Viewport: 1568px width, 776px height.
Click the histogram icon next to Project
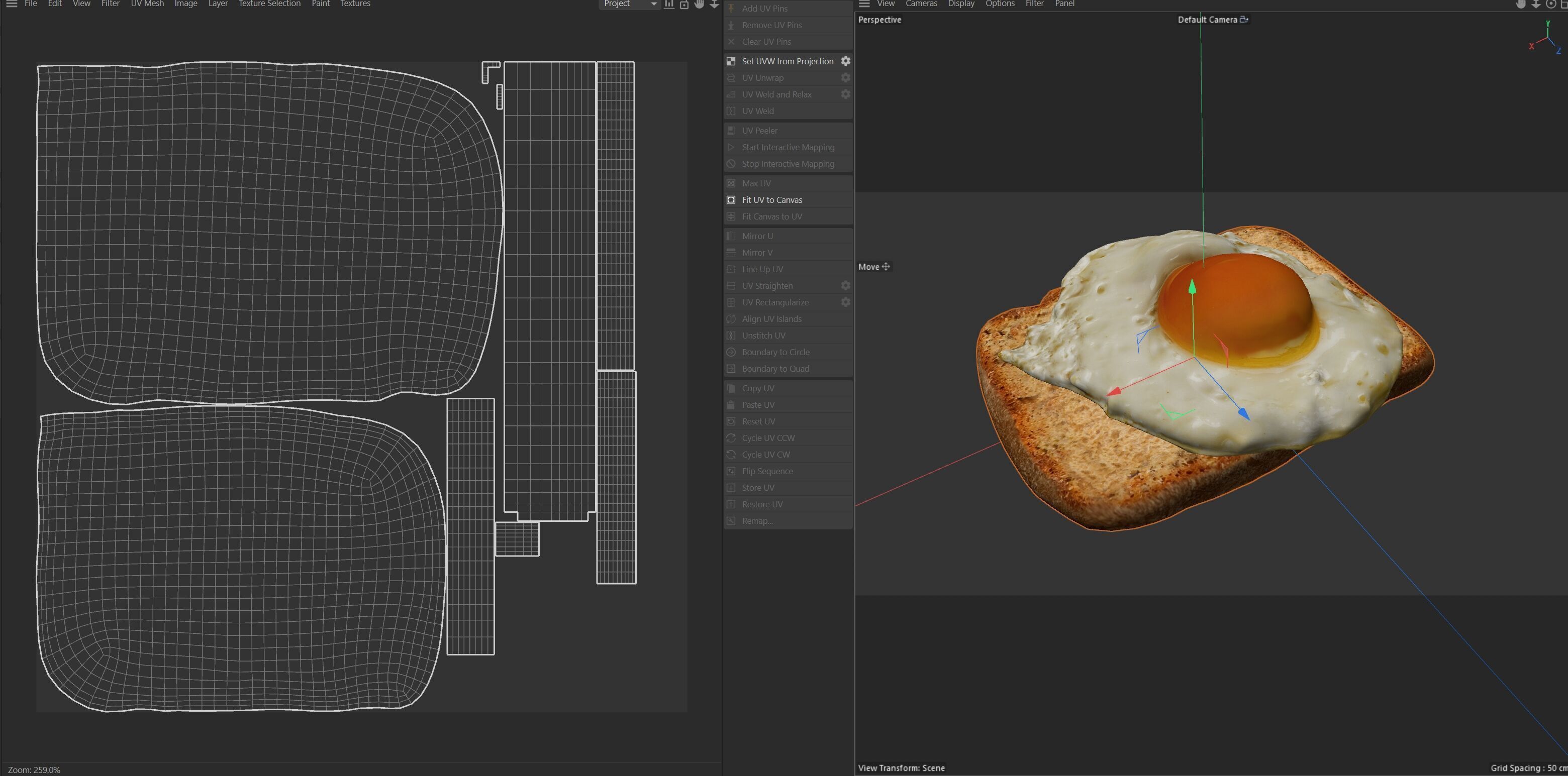click(669, 4)
